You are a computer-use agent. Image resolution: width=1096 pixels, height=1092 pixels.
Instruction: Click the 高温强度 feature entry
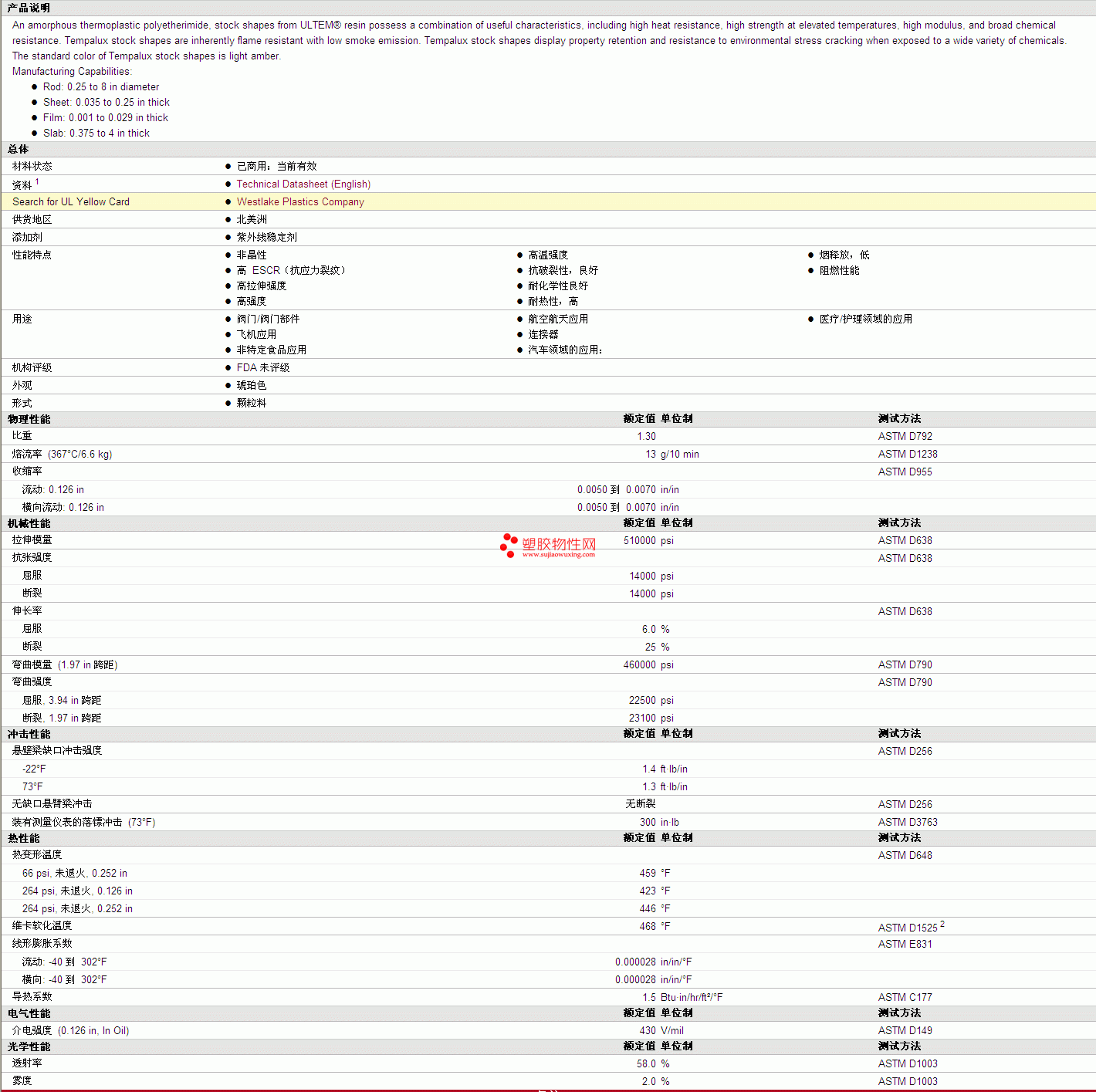coord(548,255)
